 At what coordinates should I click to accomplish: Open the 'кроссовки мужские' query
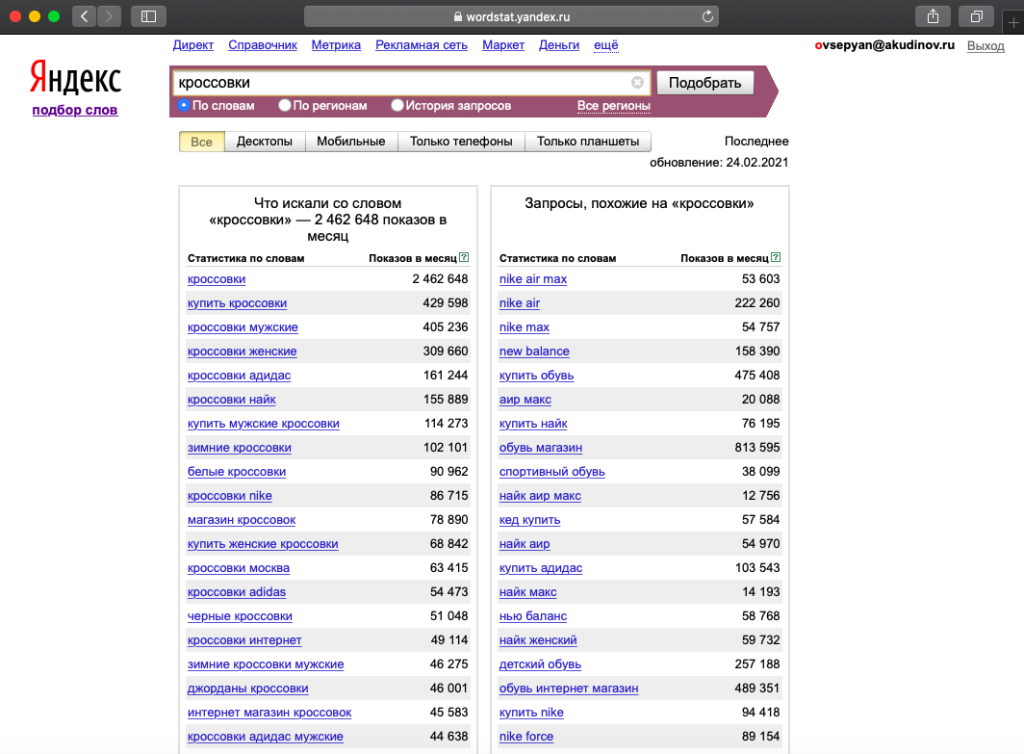click(x=242, y=327)
